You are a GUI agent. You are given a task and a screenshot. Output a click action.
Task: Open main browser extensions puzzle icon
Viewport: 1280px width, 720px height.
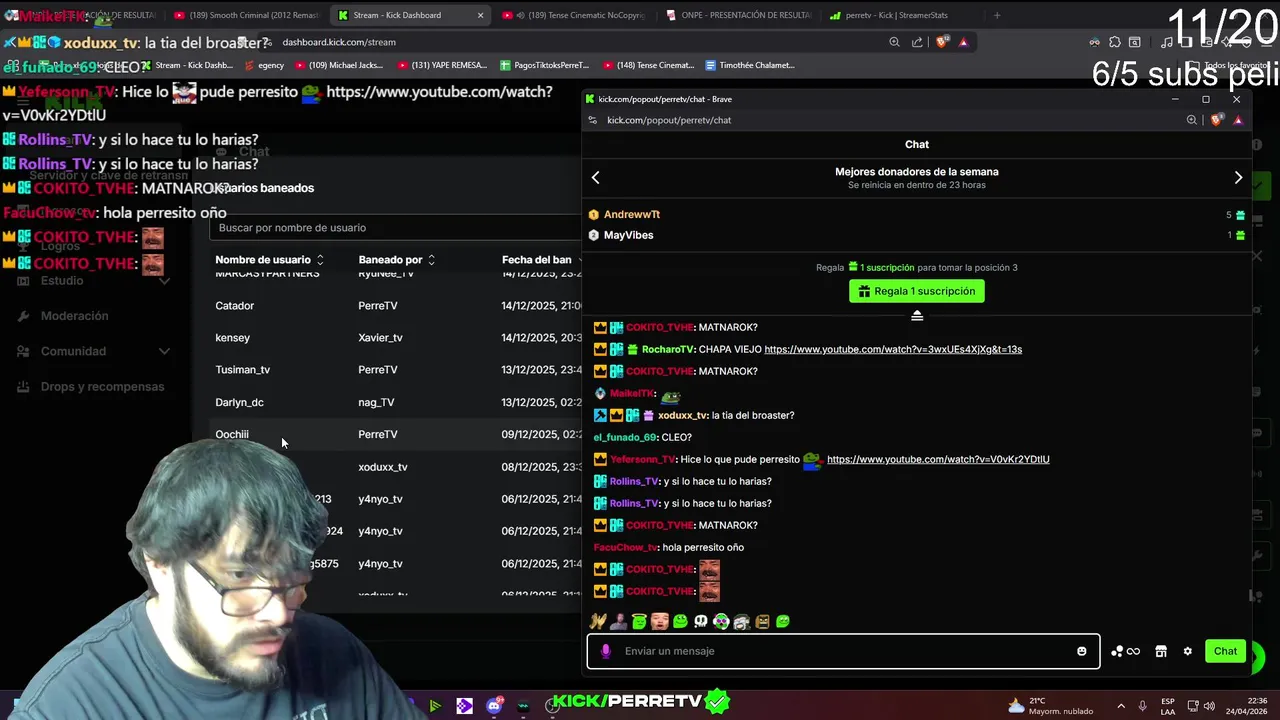(1114, 42)
